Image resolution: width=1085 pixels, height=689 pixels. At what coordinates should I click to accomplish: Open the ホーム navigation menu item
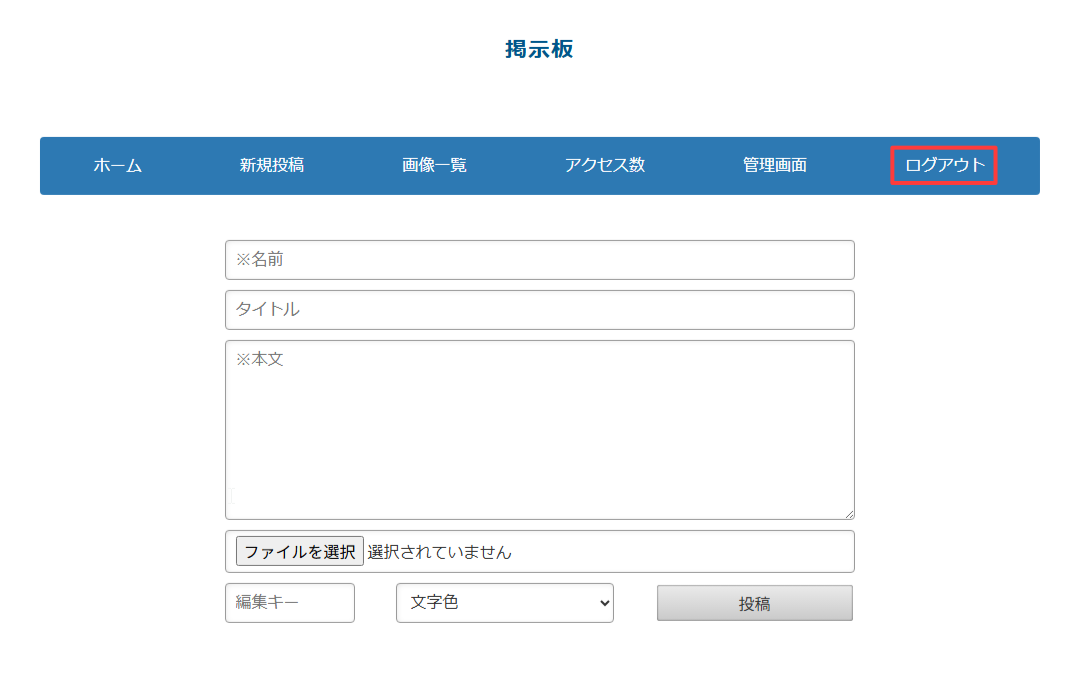117,165
